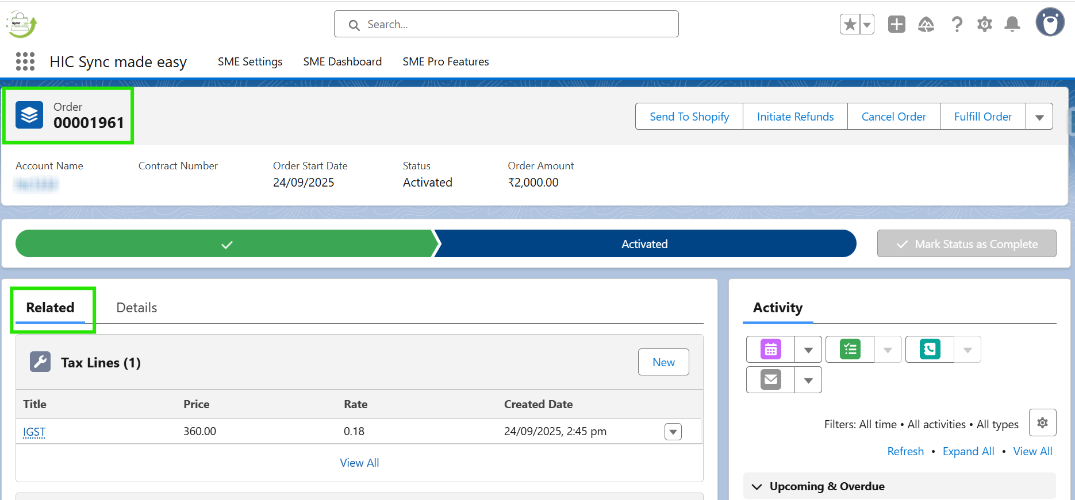This screenshot has width=1075, height=500.
Task: Switch to the Details tab
Action: click(137, 307)
